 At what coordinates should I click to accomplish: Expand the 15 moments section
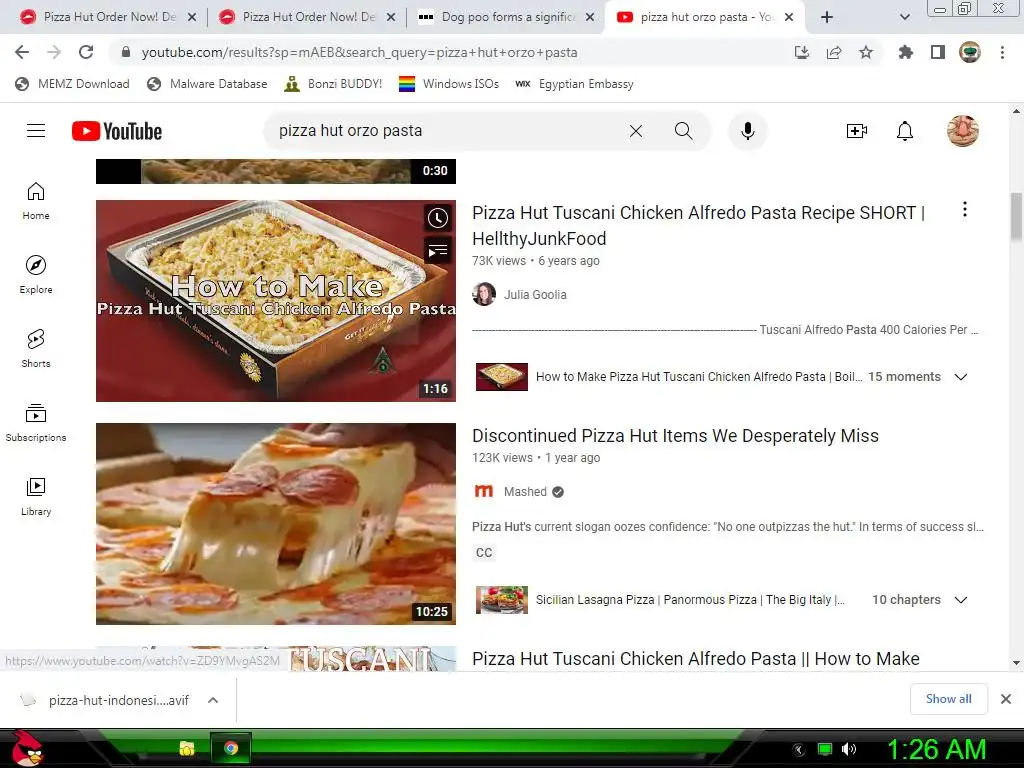(961, 377)
